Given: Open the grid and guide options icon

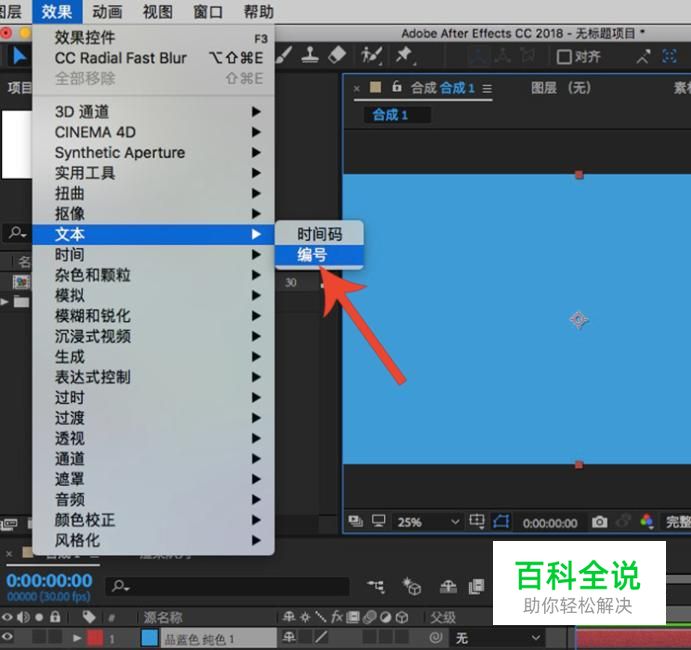Looking at the screenshot, I should (x=477, y=521).
